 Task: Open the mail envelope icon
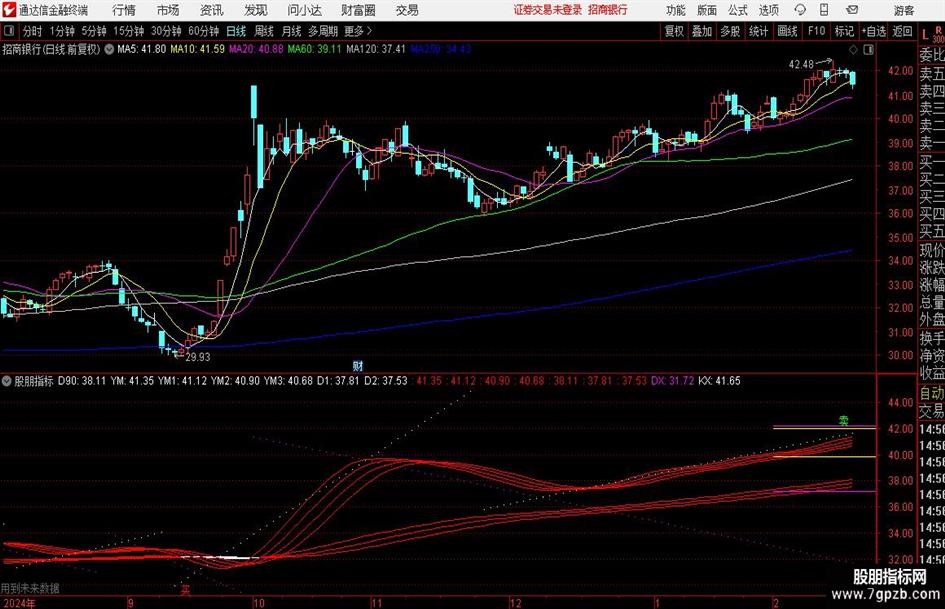[x=852, y=10]
